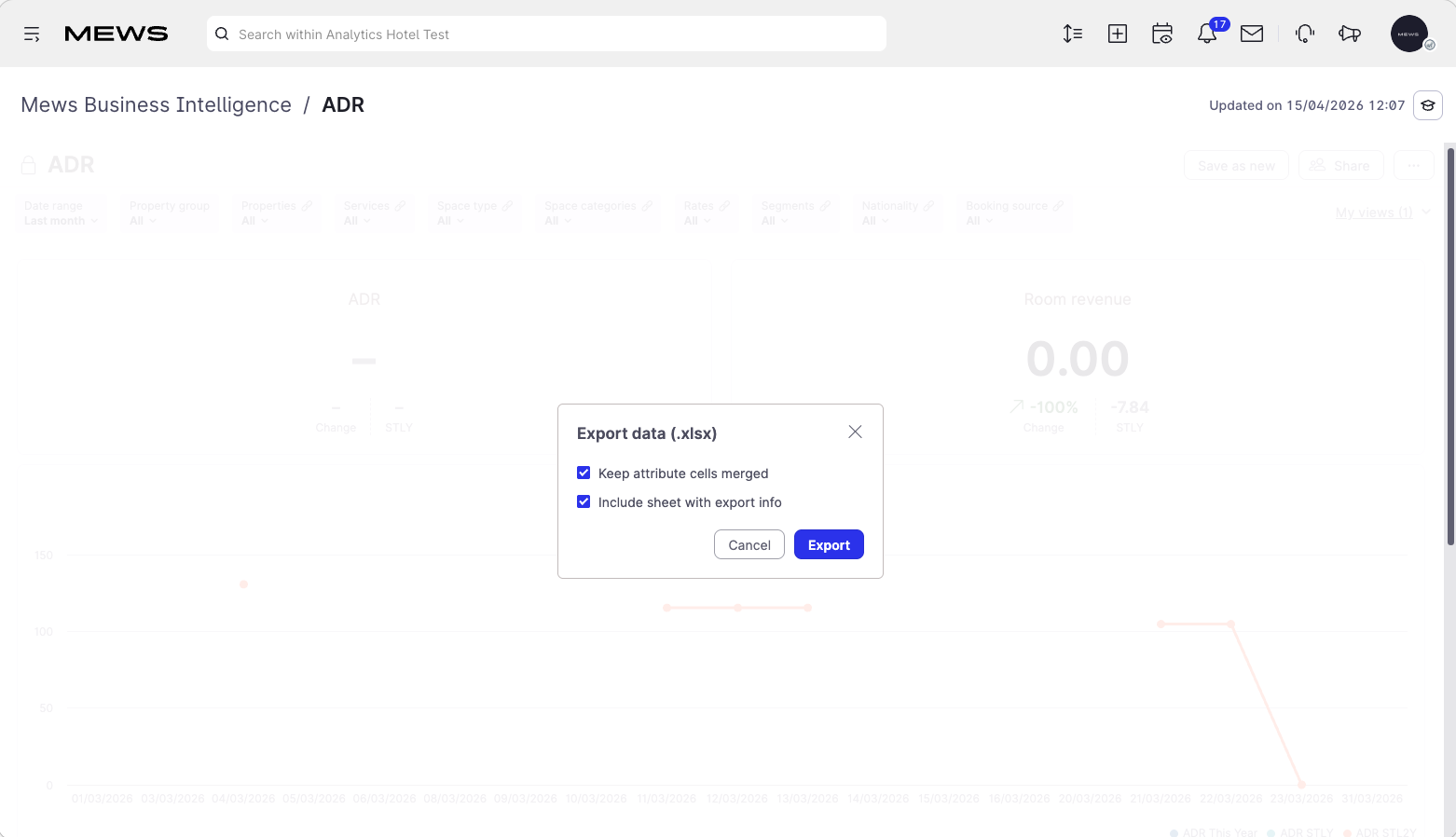Click the chart point at 23/03/2026
Image resolution: width=1456 pixels, height=837 pixels.
(x=1301, y=785)
